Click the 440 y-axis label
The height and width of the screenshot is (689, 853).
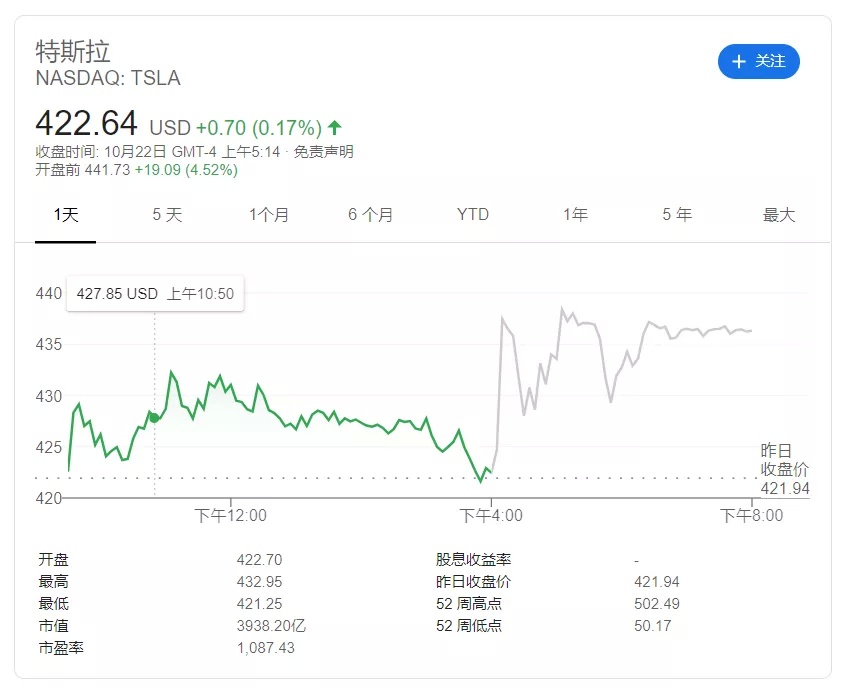coord(48,294)
